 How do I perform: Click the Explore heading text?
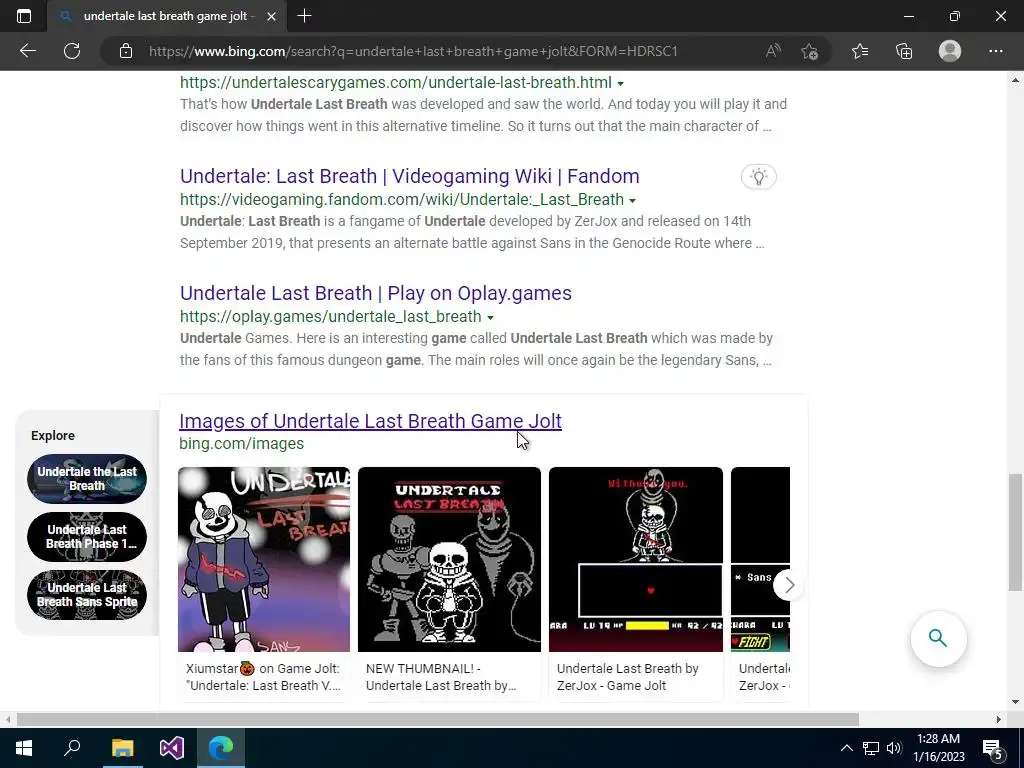(53, 436)
